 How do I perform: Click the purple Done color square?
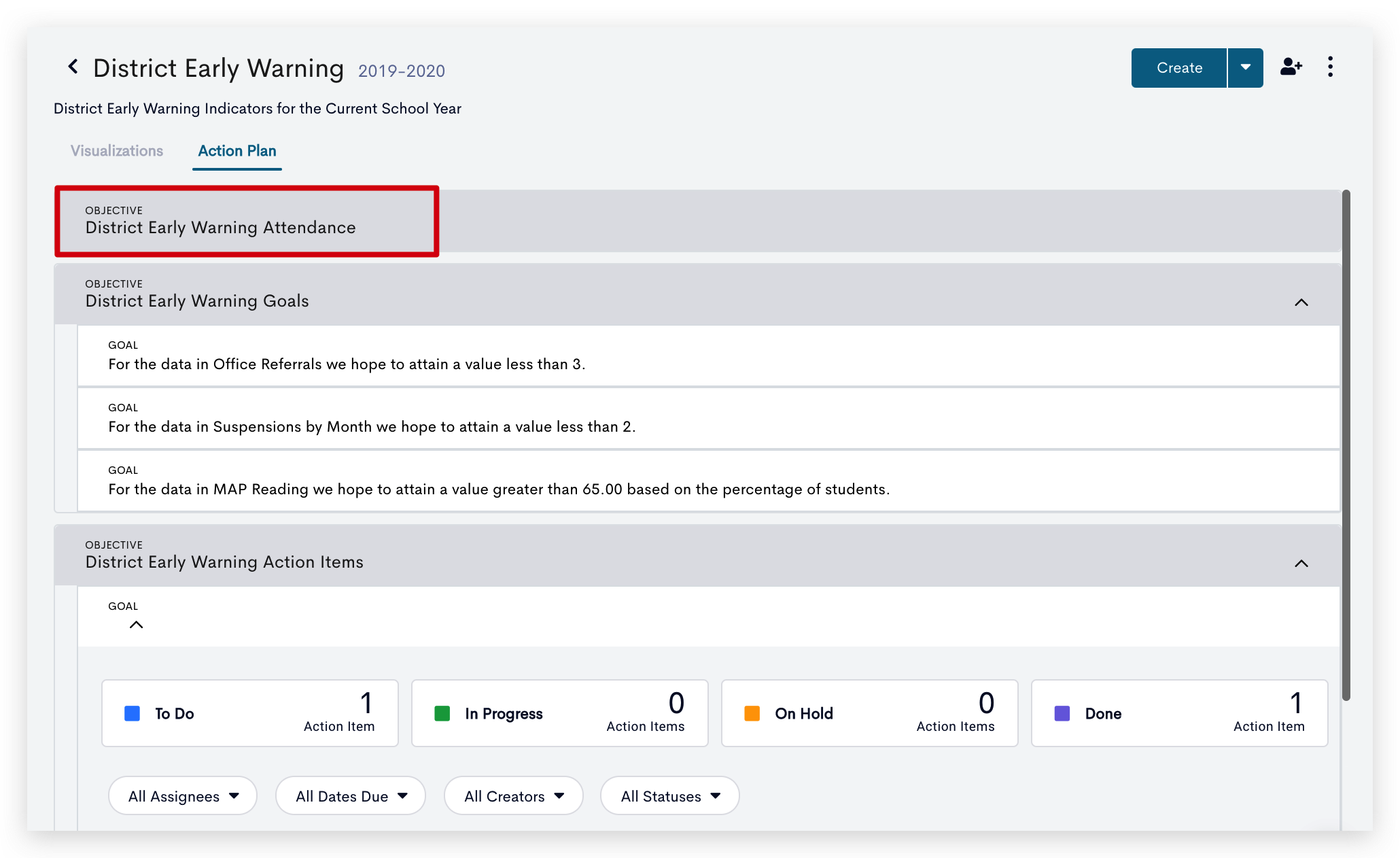click(1062, 713)
